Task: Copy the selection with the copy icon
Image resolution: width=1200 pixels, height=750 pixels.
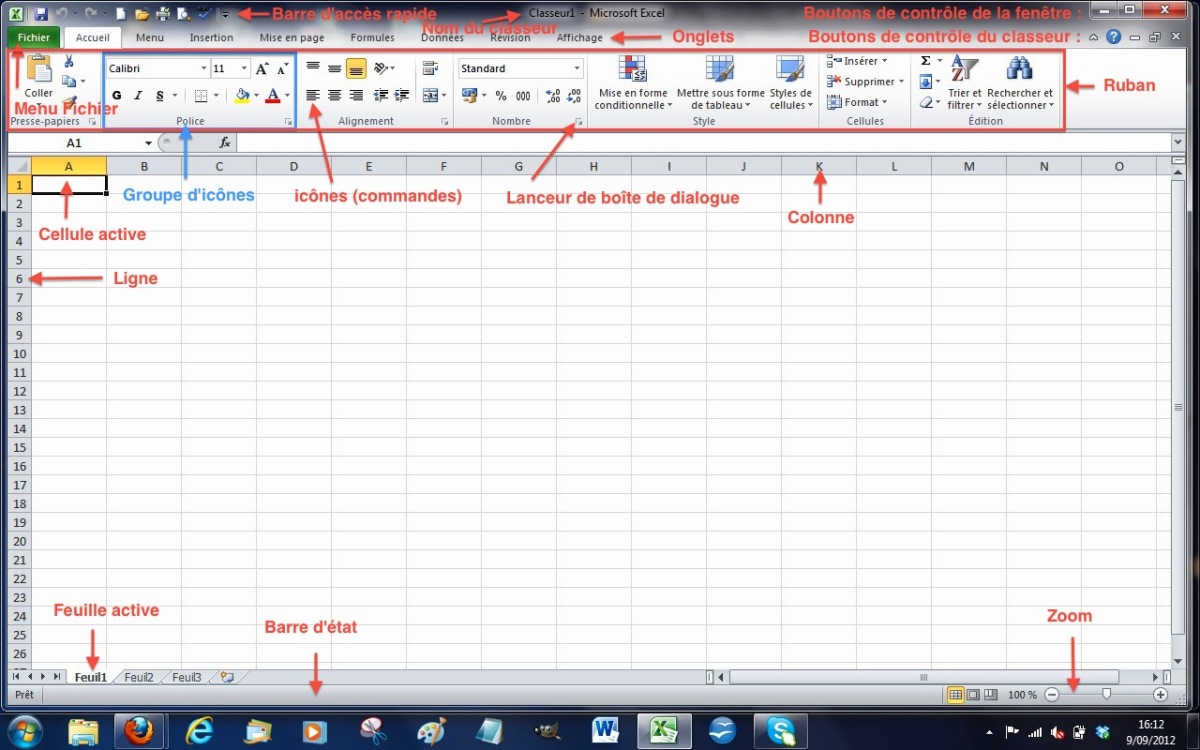Action: [x=69, y=81]
